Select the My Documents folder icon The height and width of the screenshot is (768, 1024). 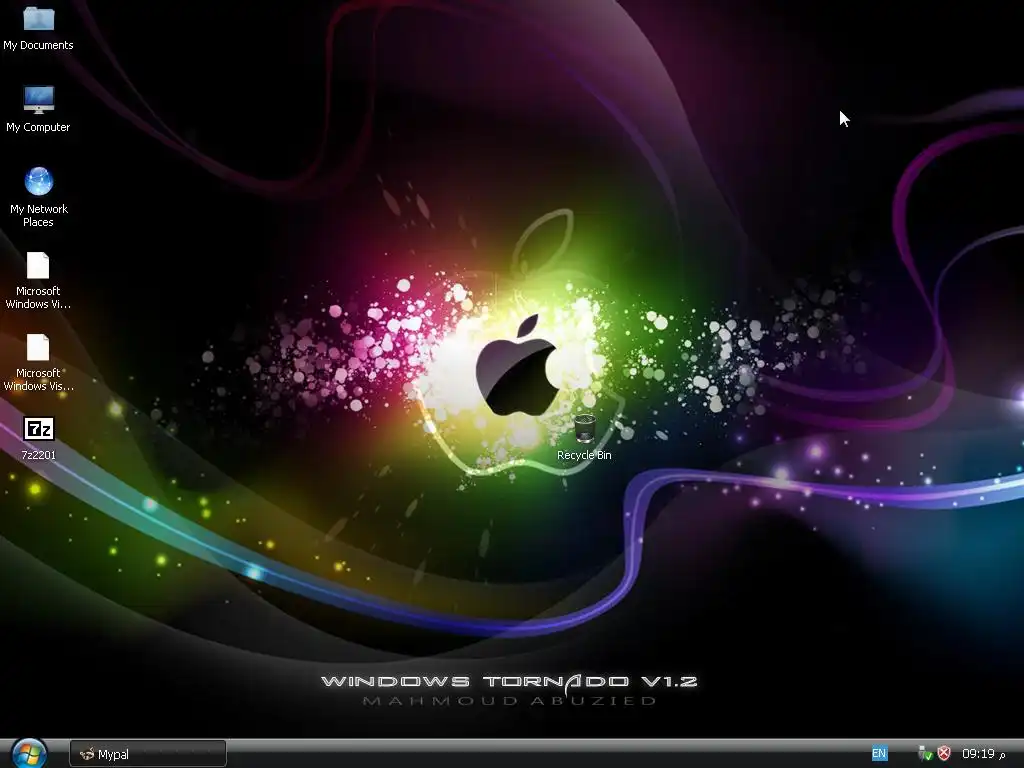tap(39, 19)
